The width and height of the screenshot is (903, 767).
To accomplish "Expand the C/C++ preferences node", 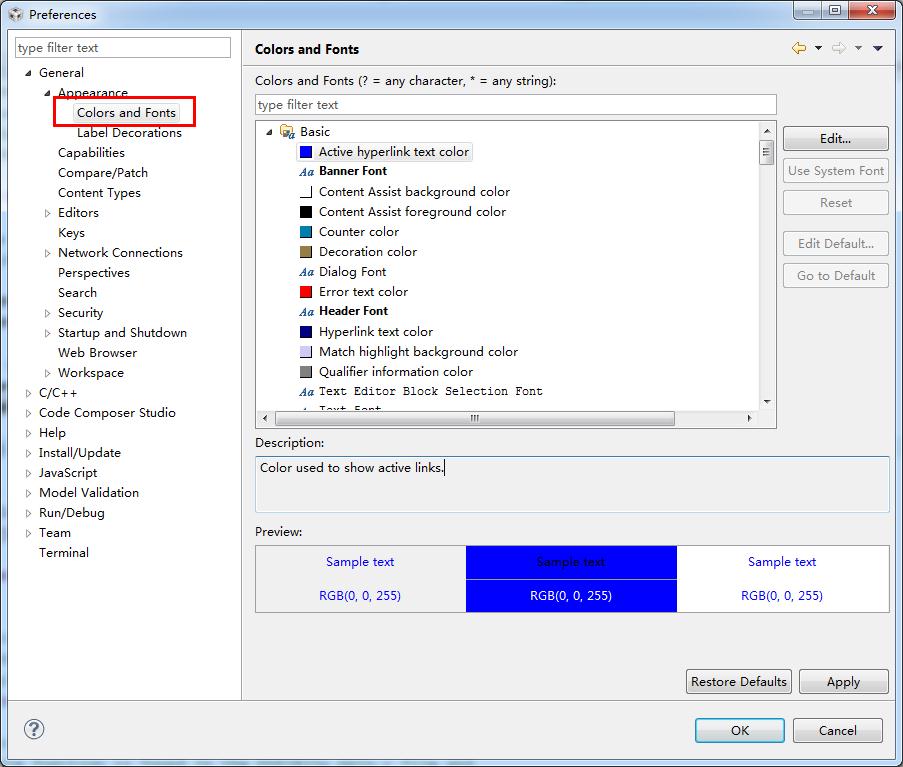I will pyautogui.click(x=28, y=393).
